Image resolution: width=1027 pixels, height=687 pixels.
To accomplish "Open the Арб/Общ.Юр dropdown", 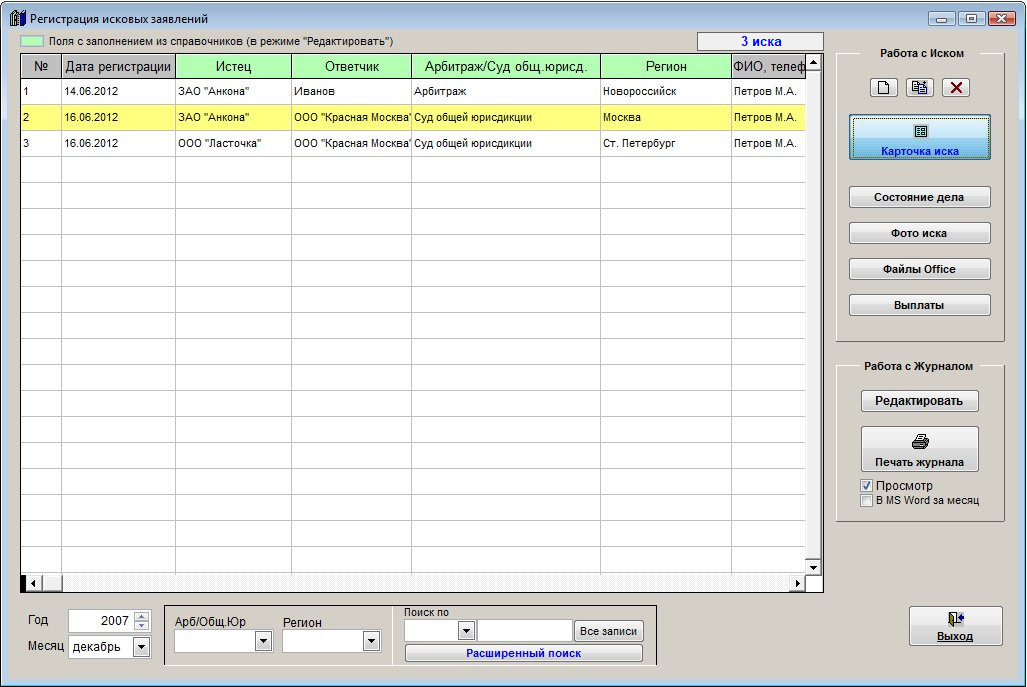I will [x=263, y=642].
